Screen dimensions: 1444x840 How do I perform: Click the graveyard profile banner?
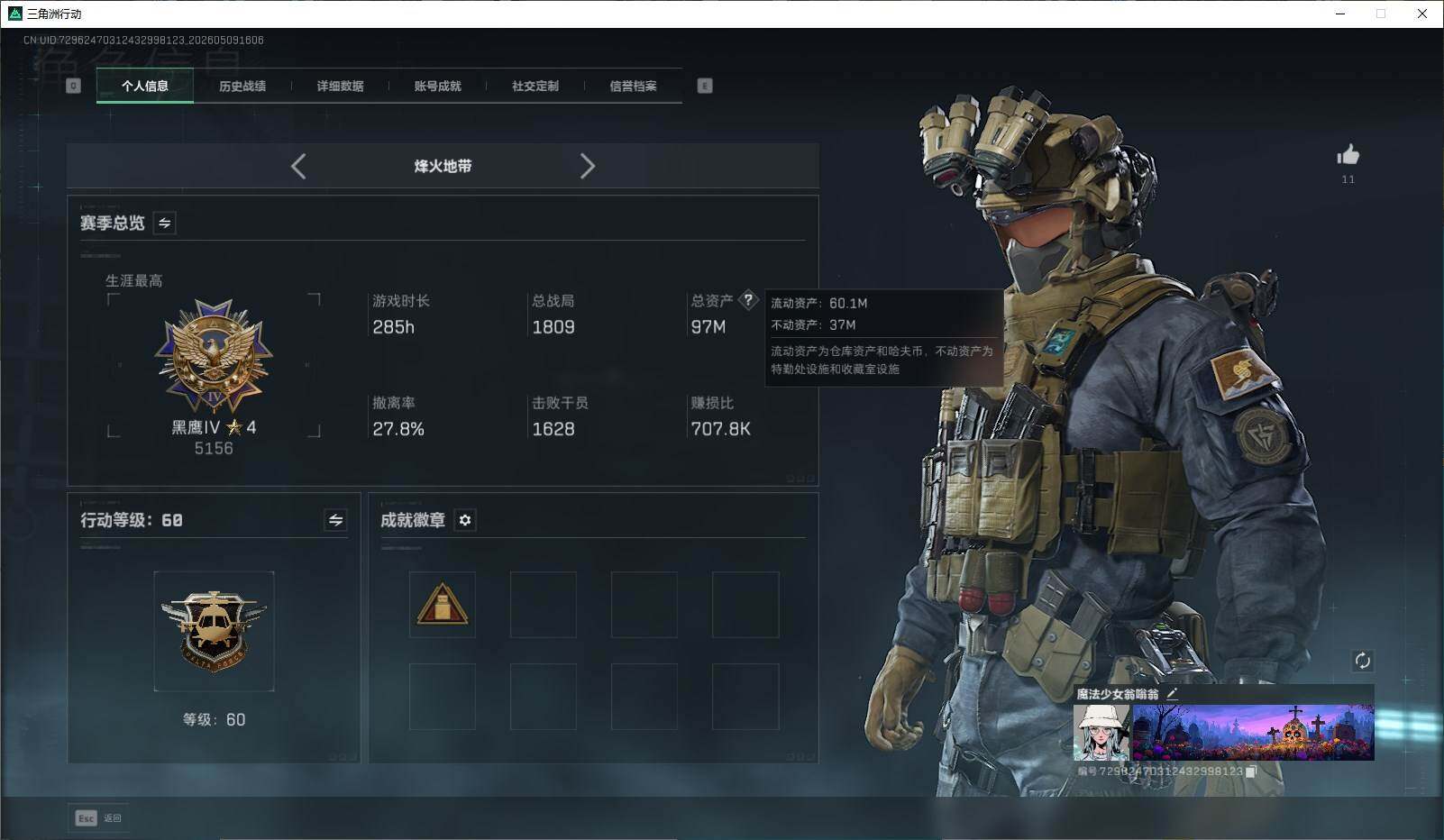(1253, 732)
